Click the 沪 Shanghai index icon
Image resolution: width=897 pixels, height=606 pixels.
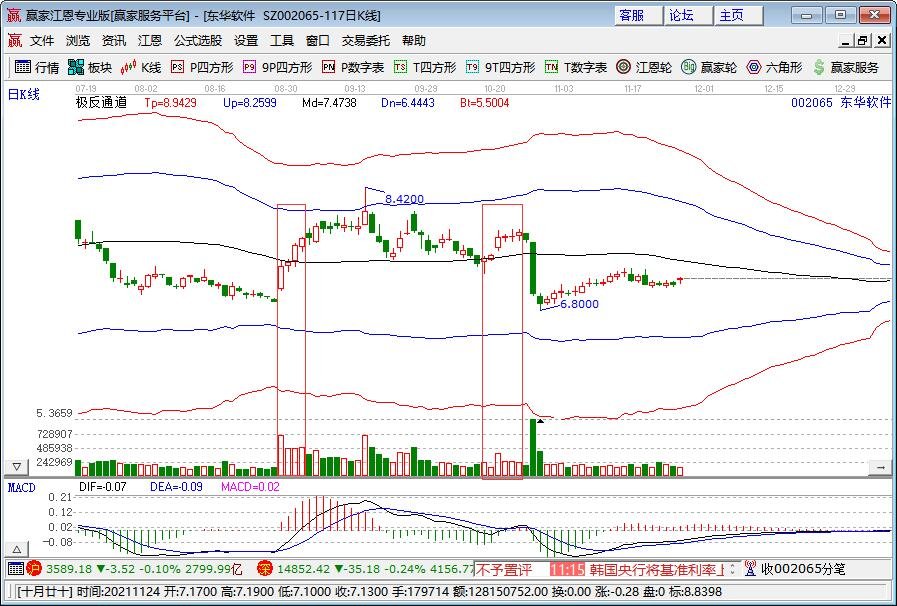coord(34,569)
